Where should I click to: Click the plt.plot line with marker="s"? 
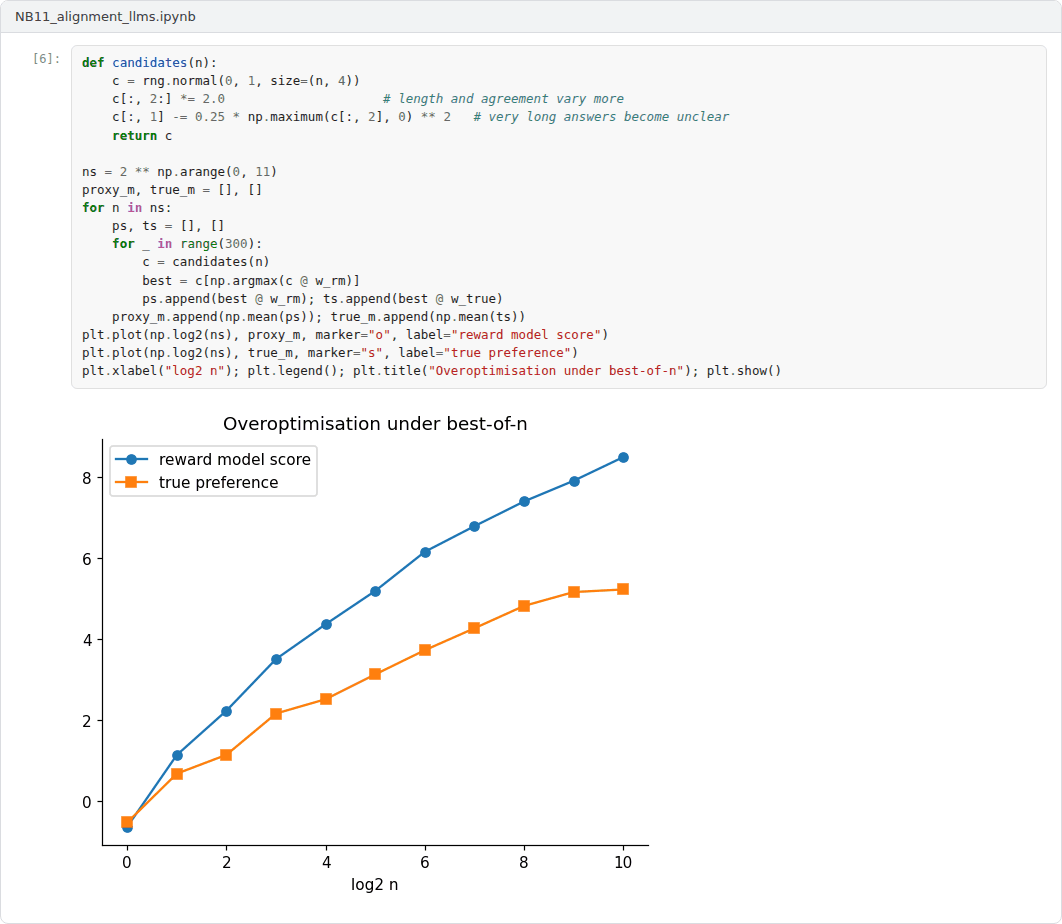pyautogui.click(x=330, y=352)
